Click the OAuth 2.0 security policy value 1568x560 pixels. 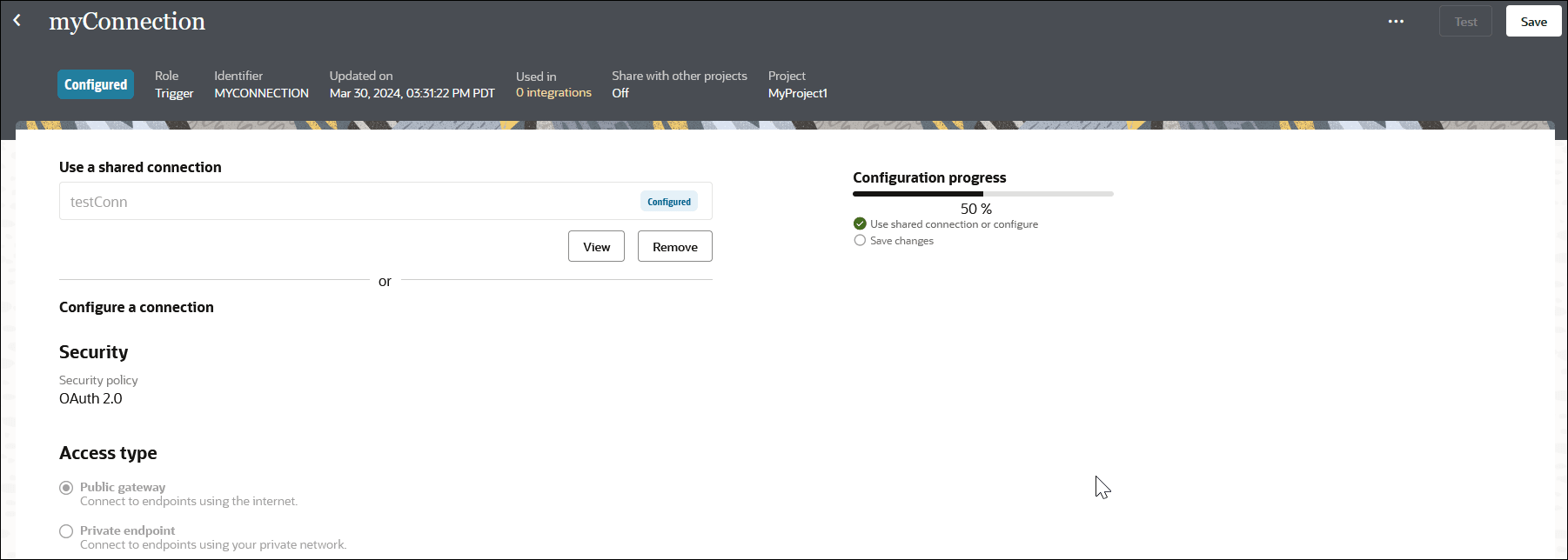90,398
